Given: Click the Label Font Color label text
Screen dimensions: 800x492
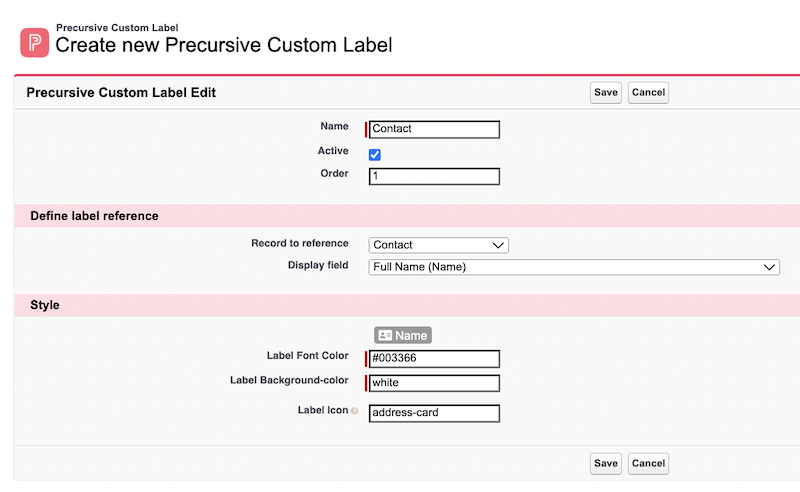Looking at the screenshot, I should (307, 356).
